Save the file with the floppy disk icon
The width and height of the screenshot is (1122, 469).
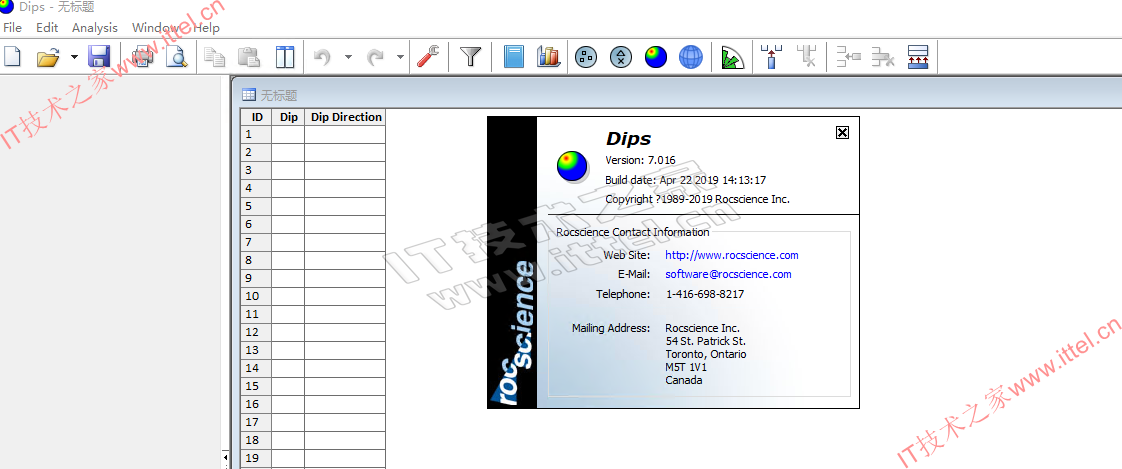[99, 57]
